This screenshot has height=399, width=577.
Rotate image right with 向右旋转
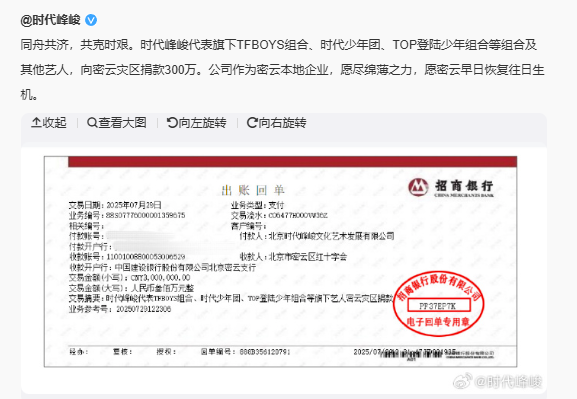(276, 123)
